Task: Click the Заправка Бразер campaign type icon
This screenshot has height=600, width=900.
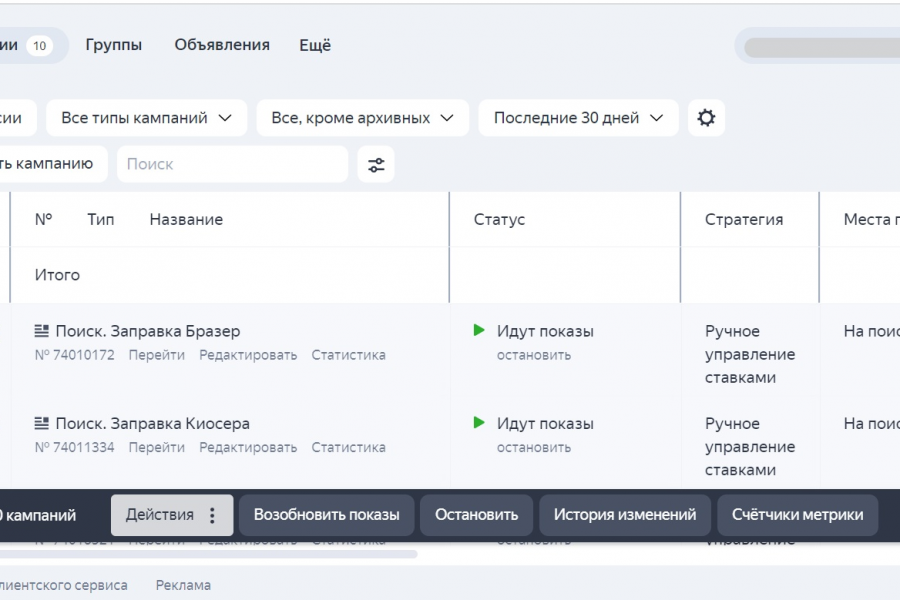Action: tap(42, 331)
